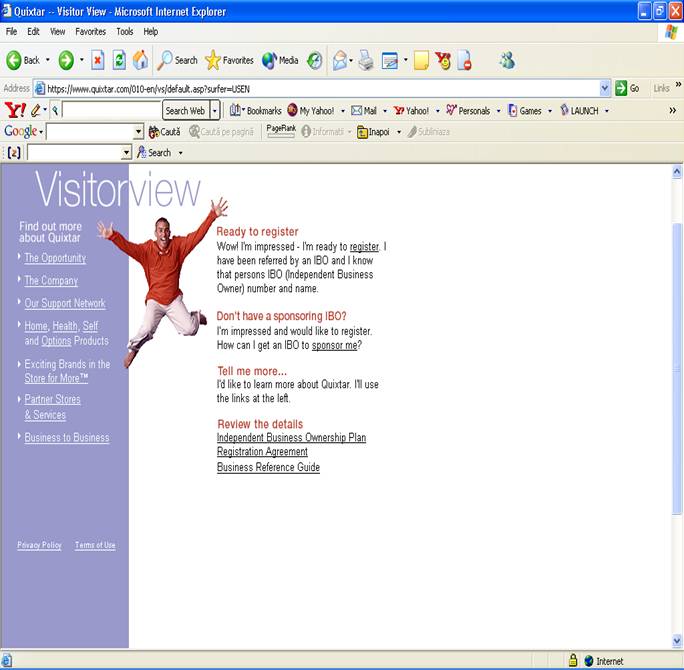Viewport: 684px width, 670px height.
Task: Click the Print icon
Action: click(x=366, y=60)
